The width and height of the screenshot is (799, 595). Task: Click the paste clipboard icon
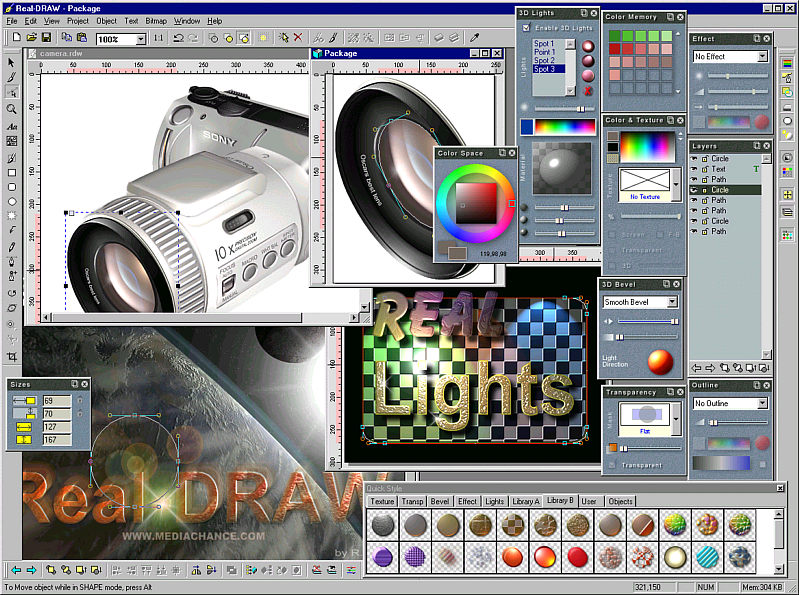(82, 37)
